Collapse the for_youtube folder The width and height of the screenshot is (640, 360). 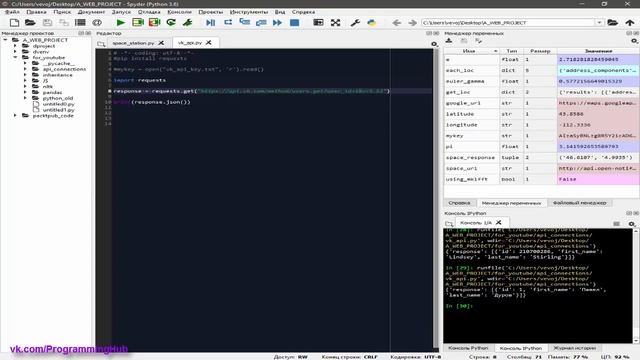16,58
